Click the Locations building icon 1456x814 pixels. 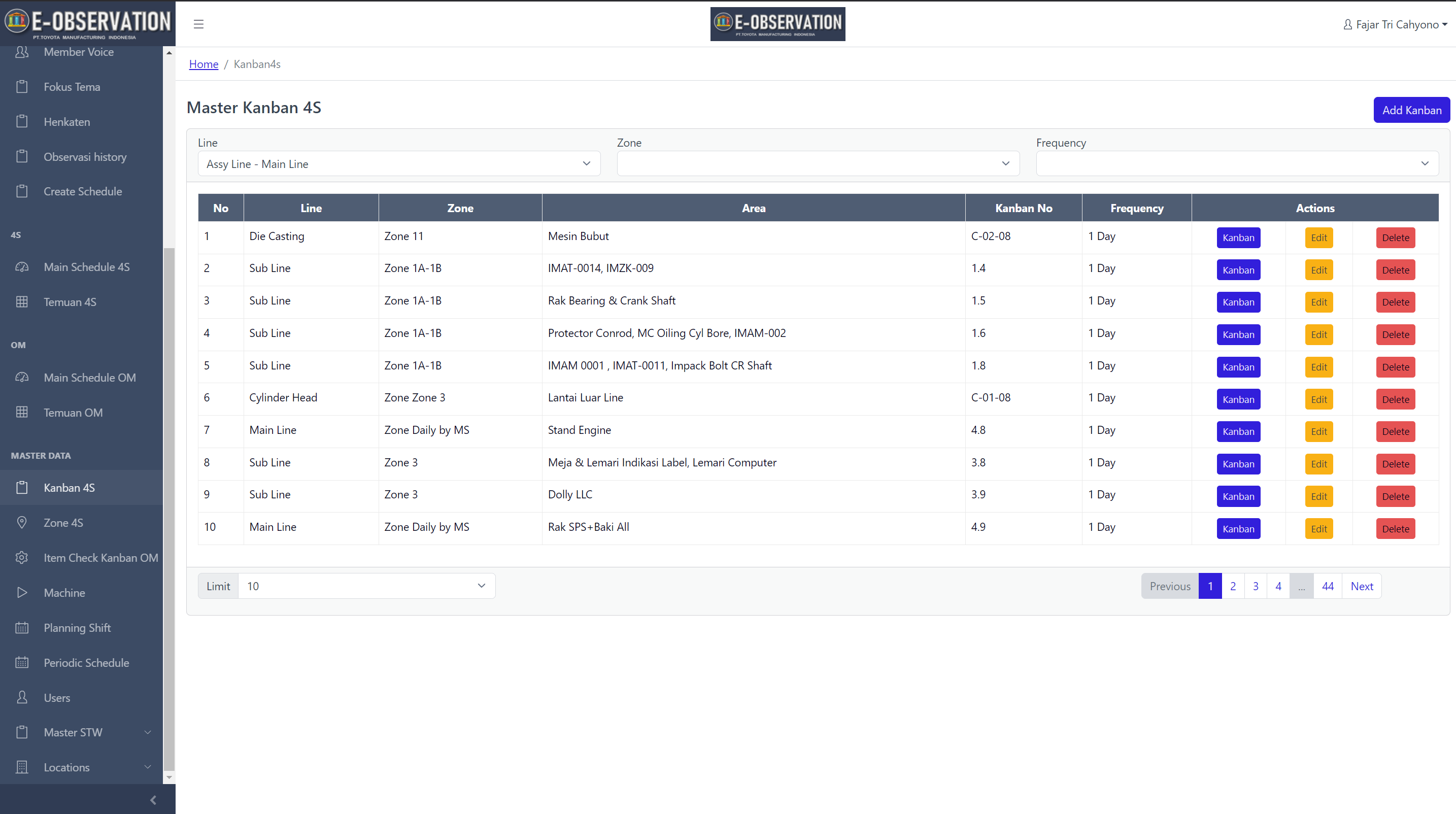pos(22,767)
